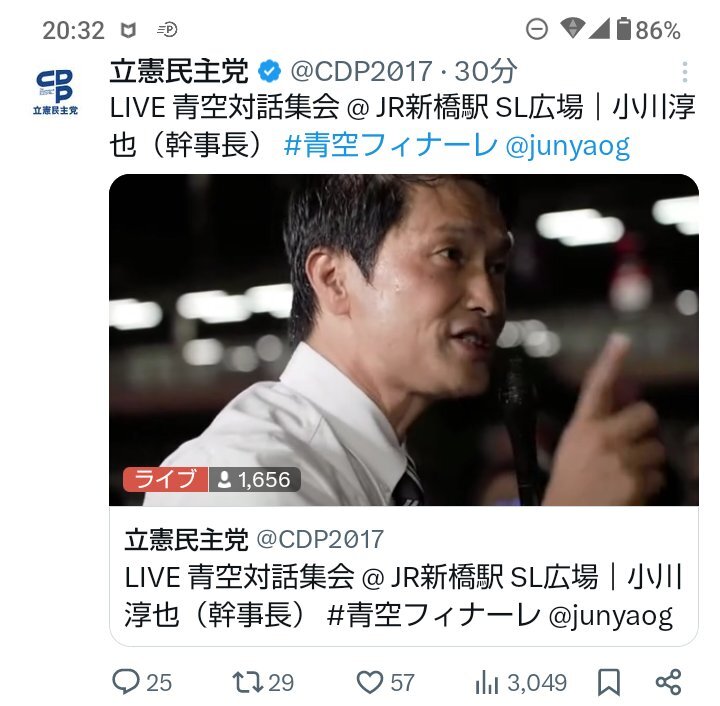Open the three-dot more options menu
The width and height of the screenshot is (720, 706).
[x=685, y=72]
